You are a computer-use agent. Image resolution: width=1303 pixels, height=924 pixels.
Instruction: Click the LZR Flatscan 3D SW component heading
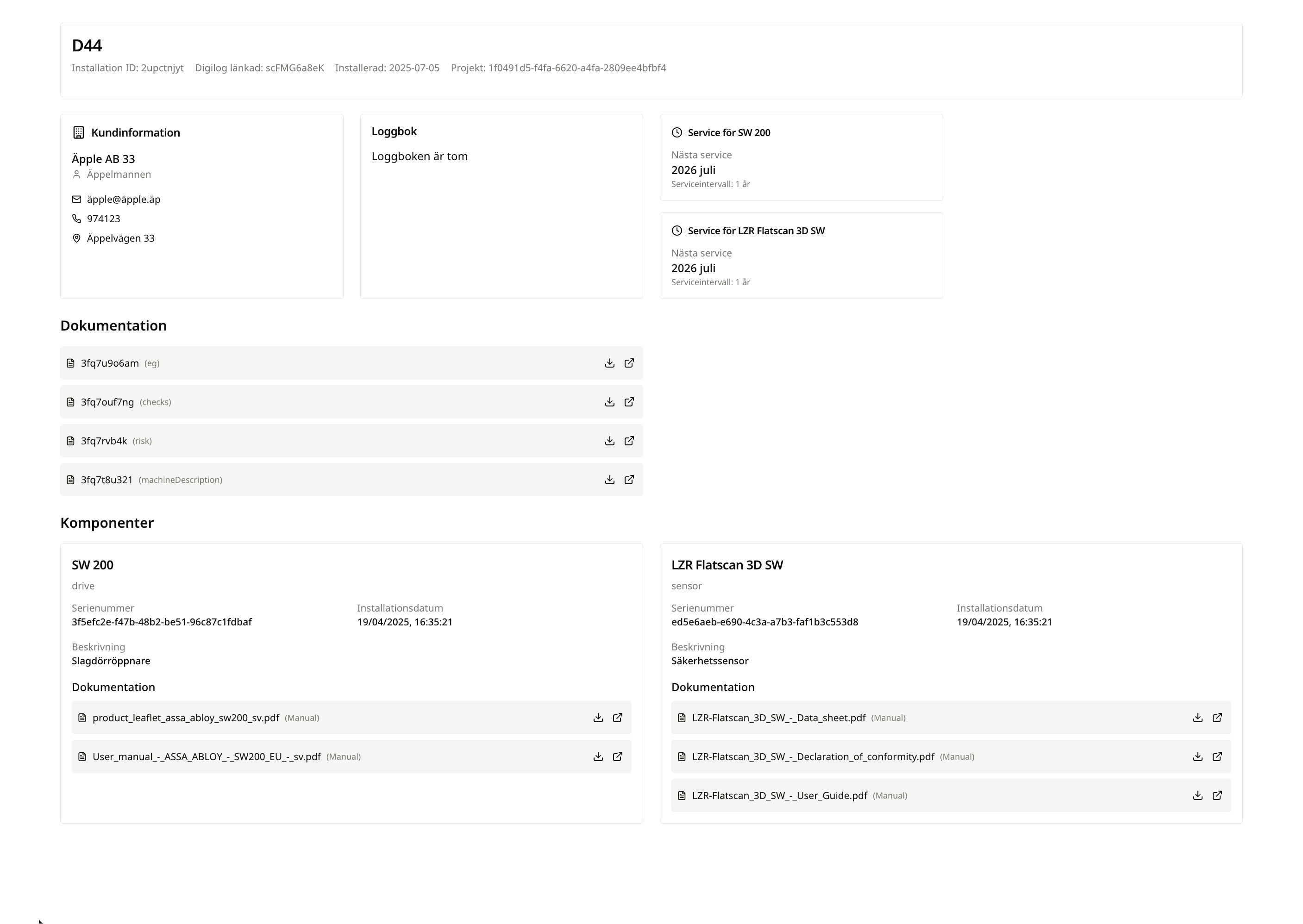pyautogui.click(x=727, y=565)
